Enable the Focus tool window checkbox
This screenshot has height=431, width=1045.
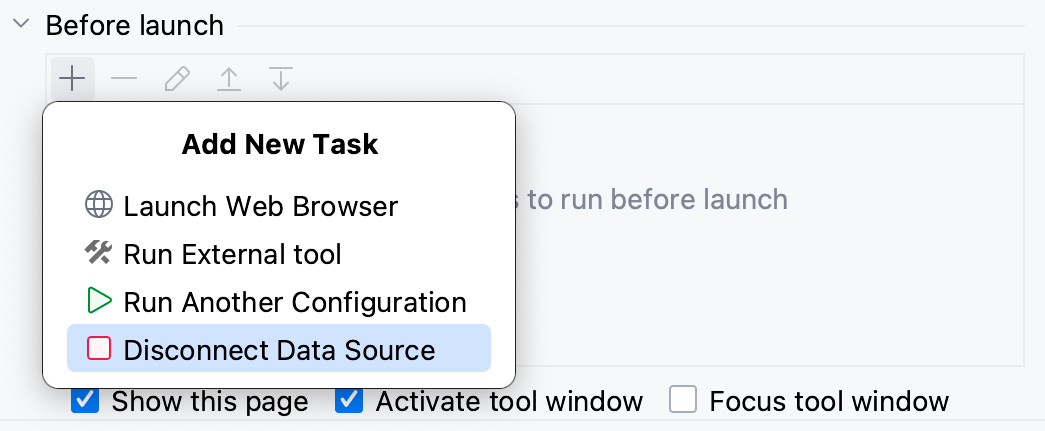(x=683, y=401)
